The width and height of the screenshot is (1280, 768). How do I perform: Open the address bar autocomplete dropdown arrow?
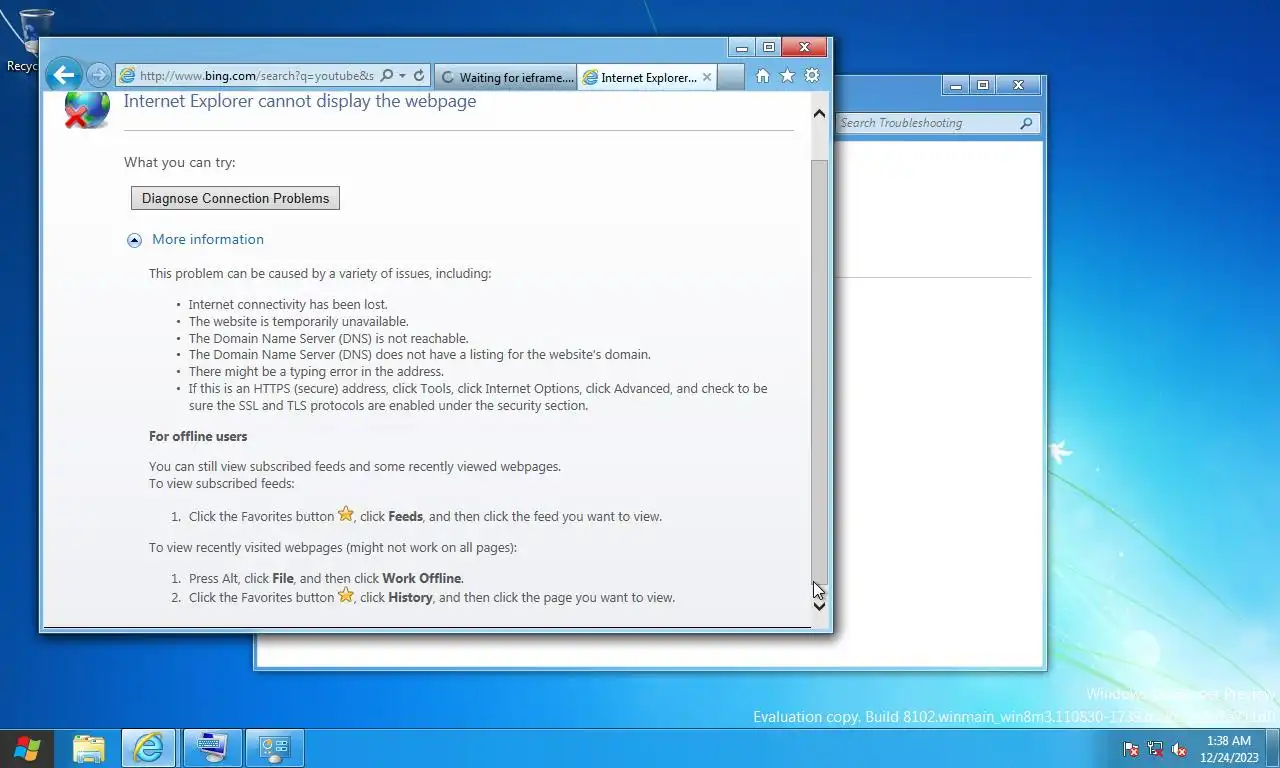[402, 76]
